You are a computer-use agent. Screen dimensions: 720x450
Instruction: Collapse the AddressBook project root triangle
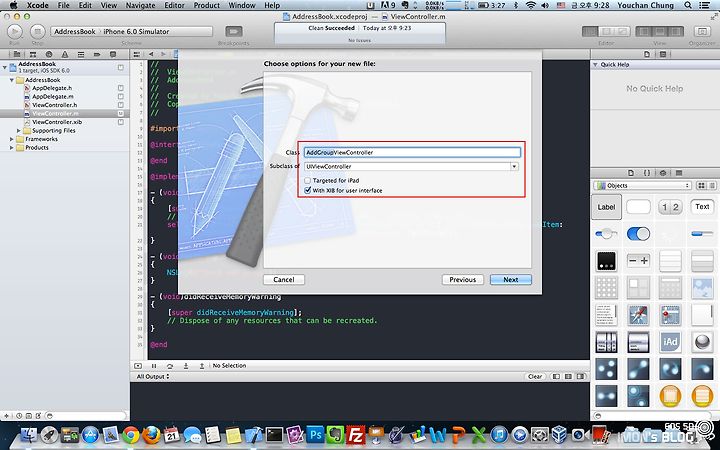(5, 67)
